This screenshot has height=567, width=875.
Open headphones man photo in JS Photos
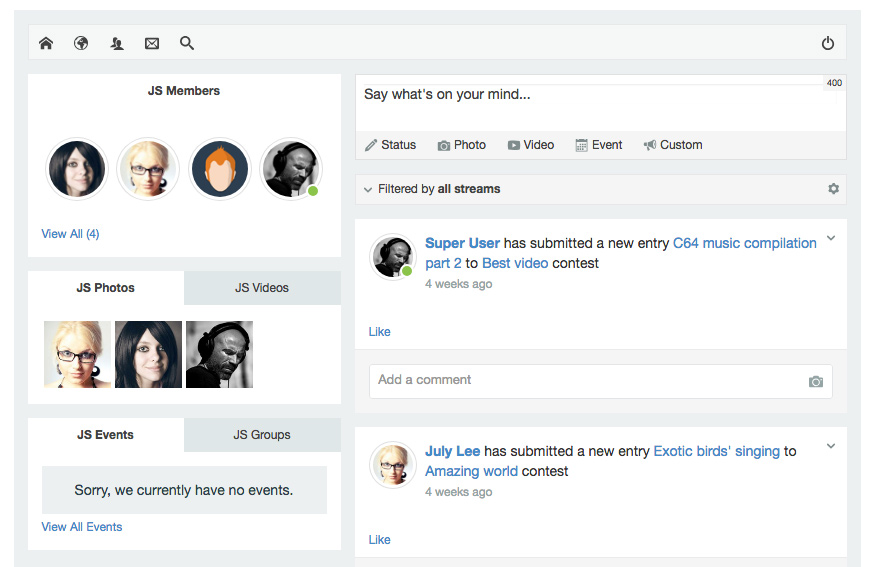tap(219, 354)
